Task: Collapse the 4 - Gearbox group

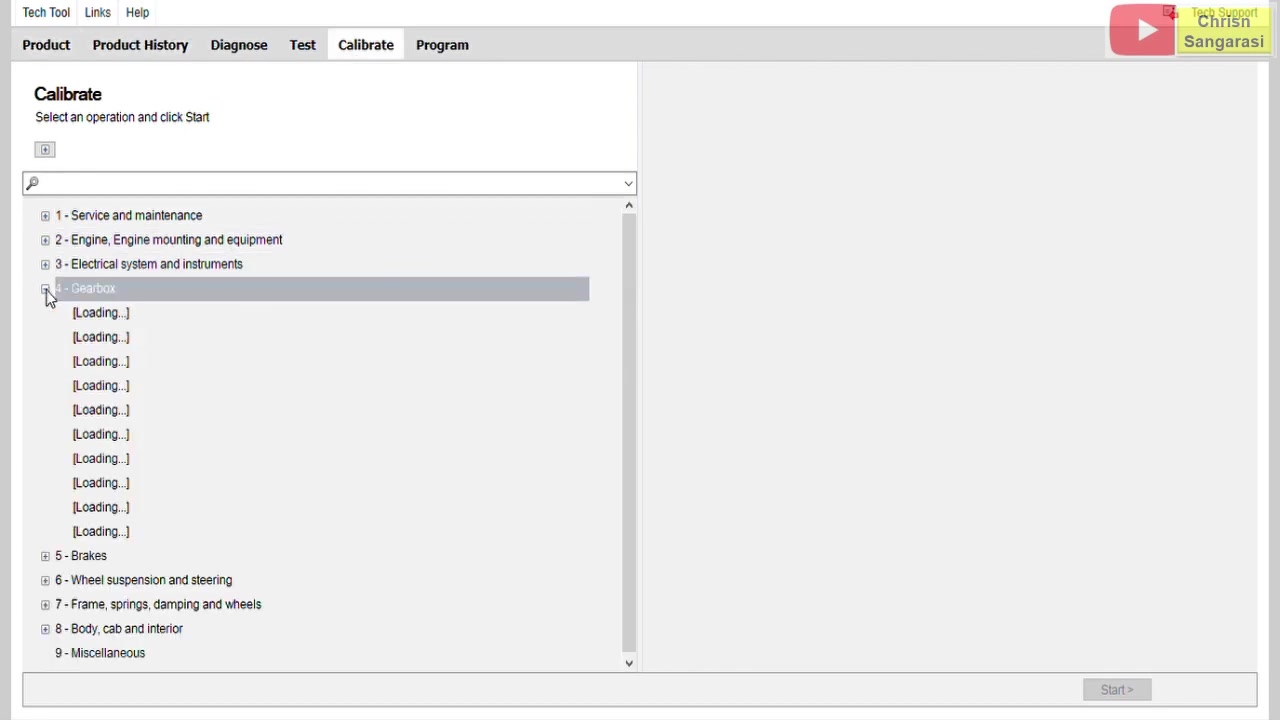Action: click(x=45, y=288)
